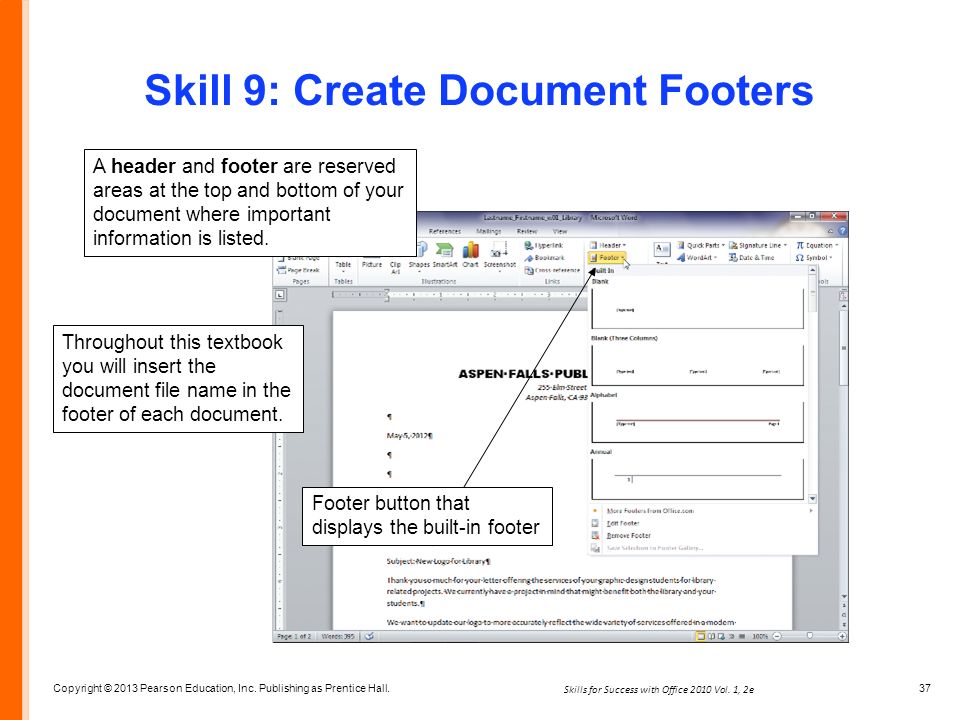960x720 pixels.
Task: Open the WordArt dropdown
Action: [697, 258]
